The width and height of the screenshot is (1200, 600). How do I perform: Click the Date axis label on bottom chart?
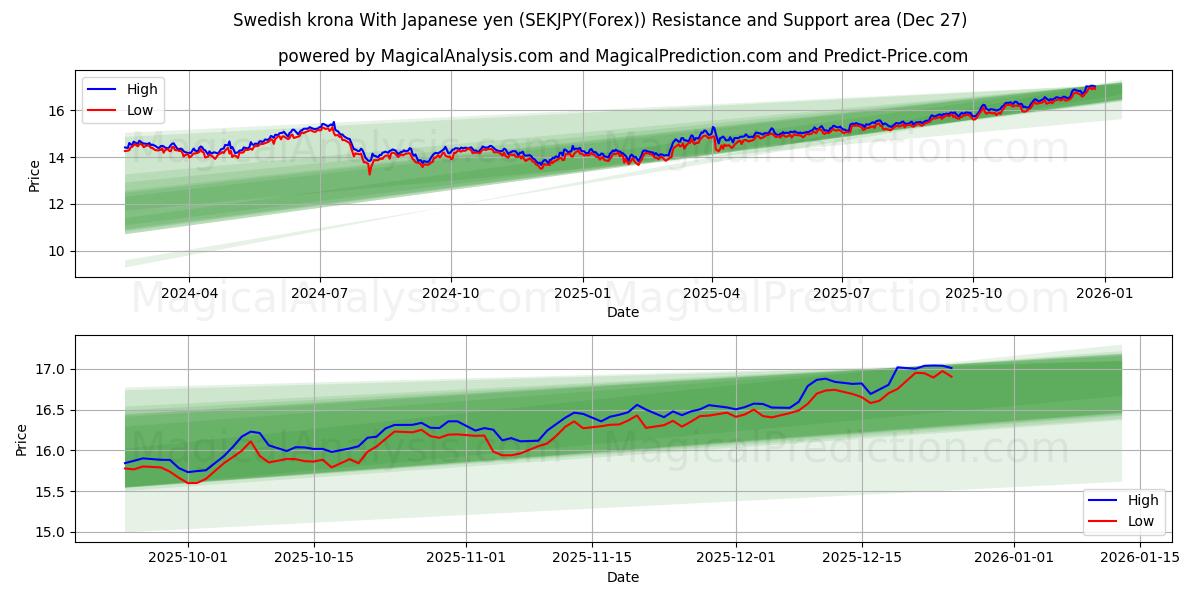622,577
